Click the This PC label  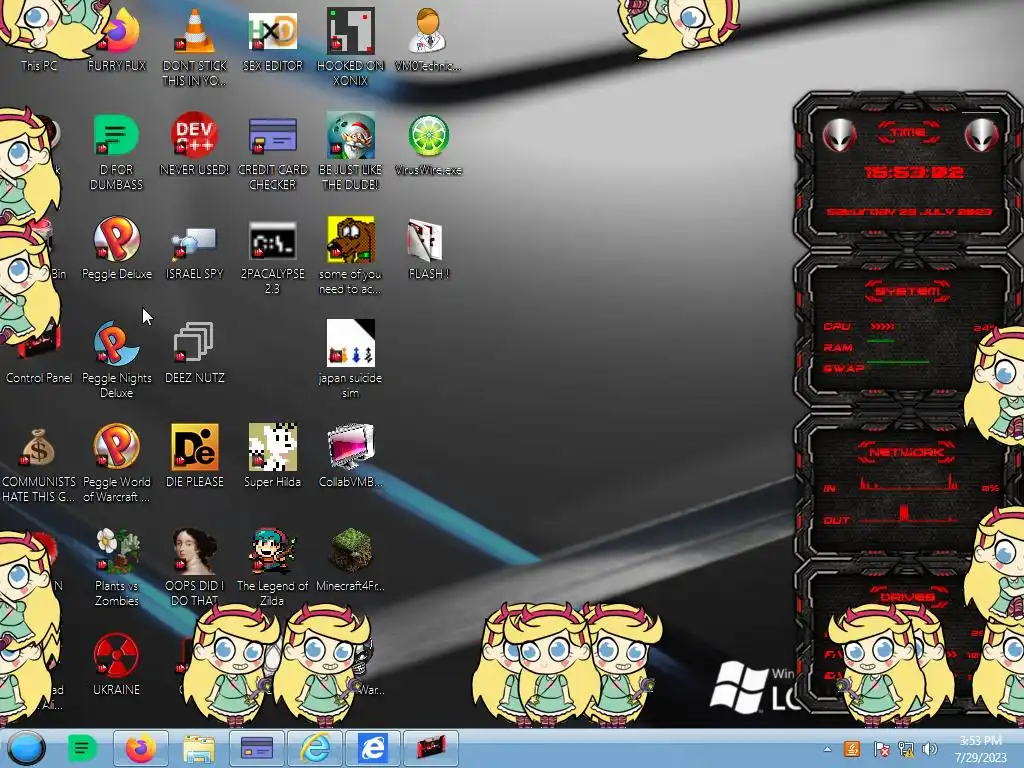(39, 66)
